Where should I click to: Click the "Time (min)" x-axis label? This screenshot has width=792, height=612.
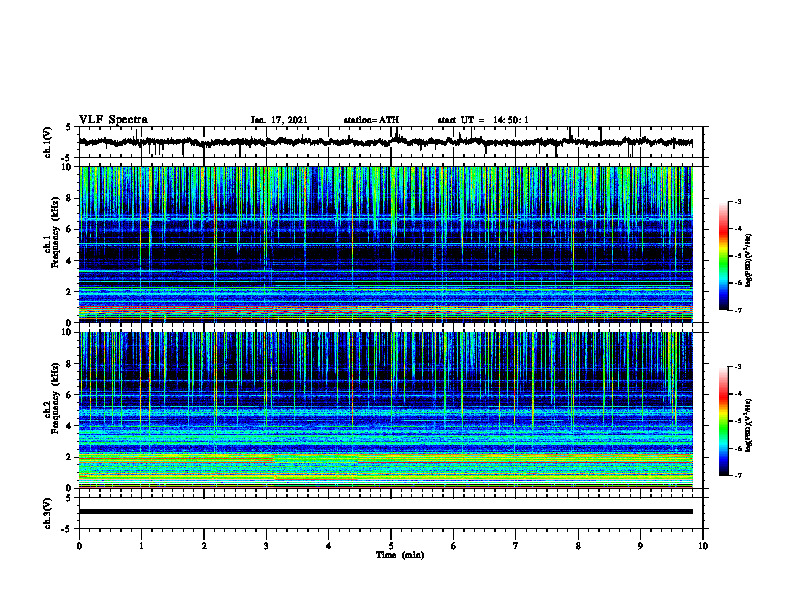pyautogui.click(x=400, y=555)
